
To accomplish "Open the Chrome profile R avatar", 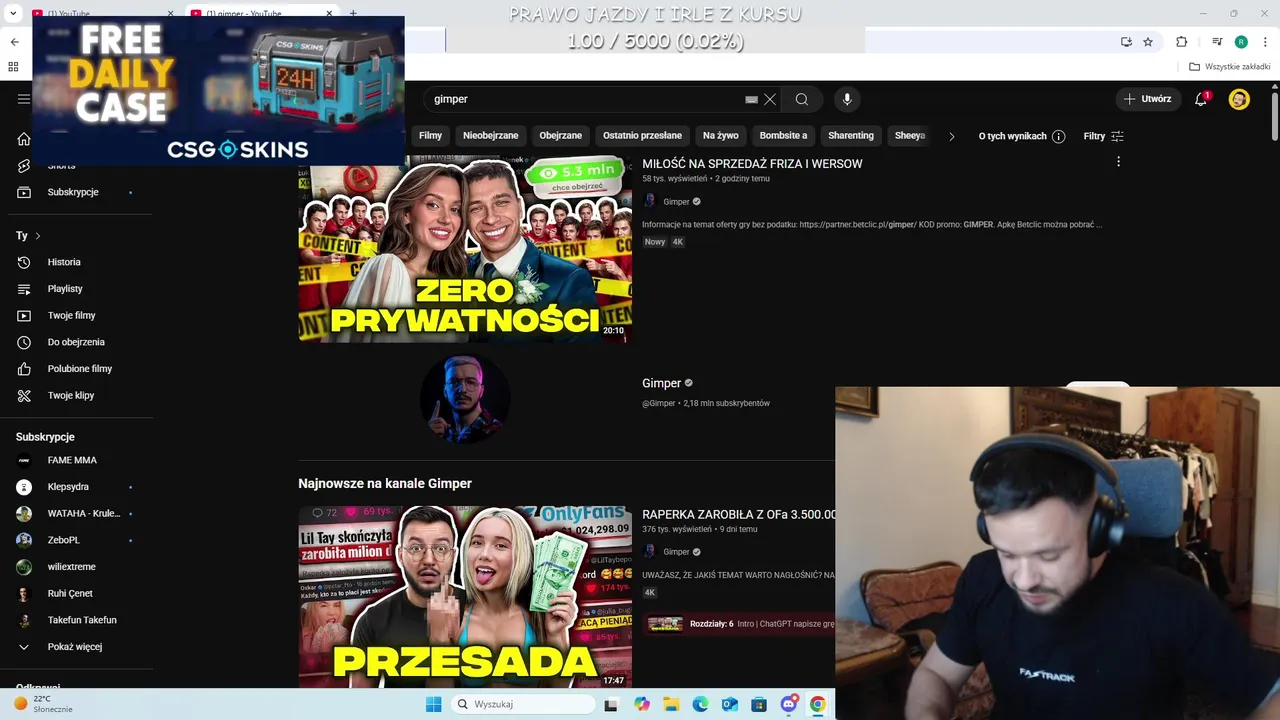I will 1241,42.
